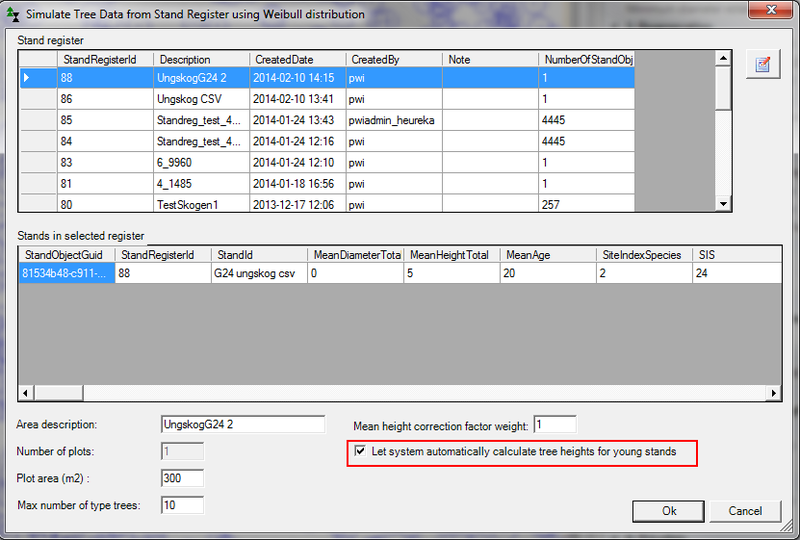Toggle automatic tree height calculation checkbox
Image resolution: width=800 pixels, height=540 pixels.
click(x=360, y=452)
